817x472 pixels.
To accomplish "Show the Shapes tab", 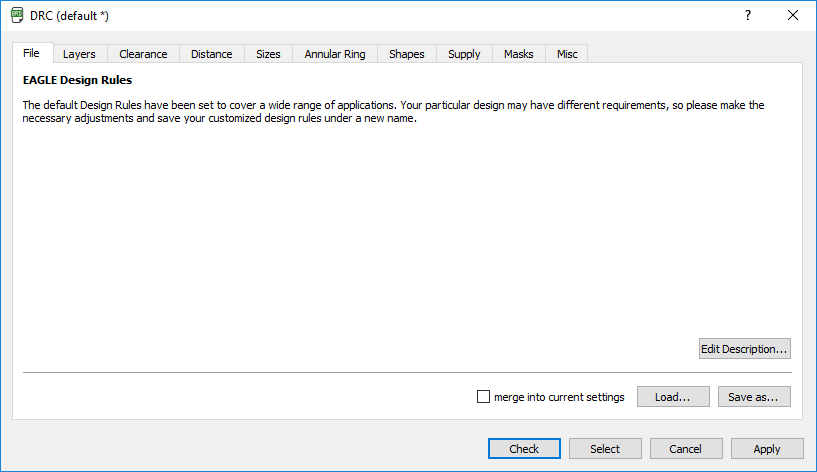I will point(407,54).
